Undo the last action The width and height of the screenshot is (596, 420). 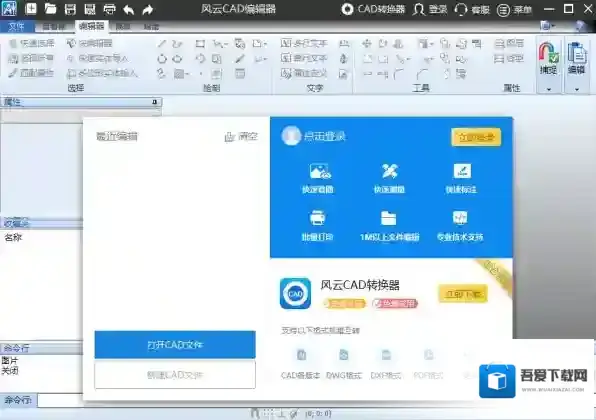click(x=128, y=9)
